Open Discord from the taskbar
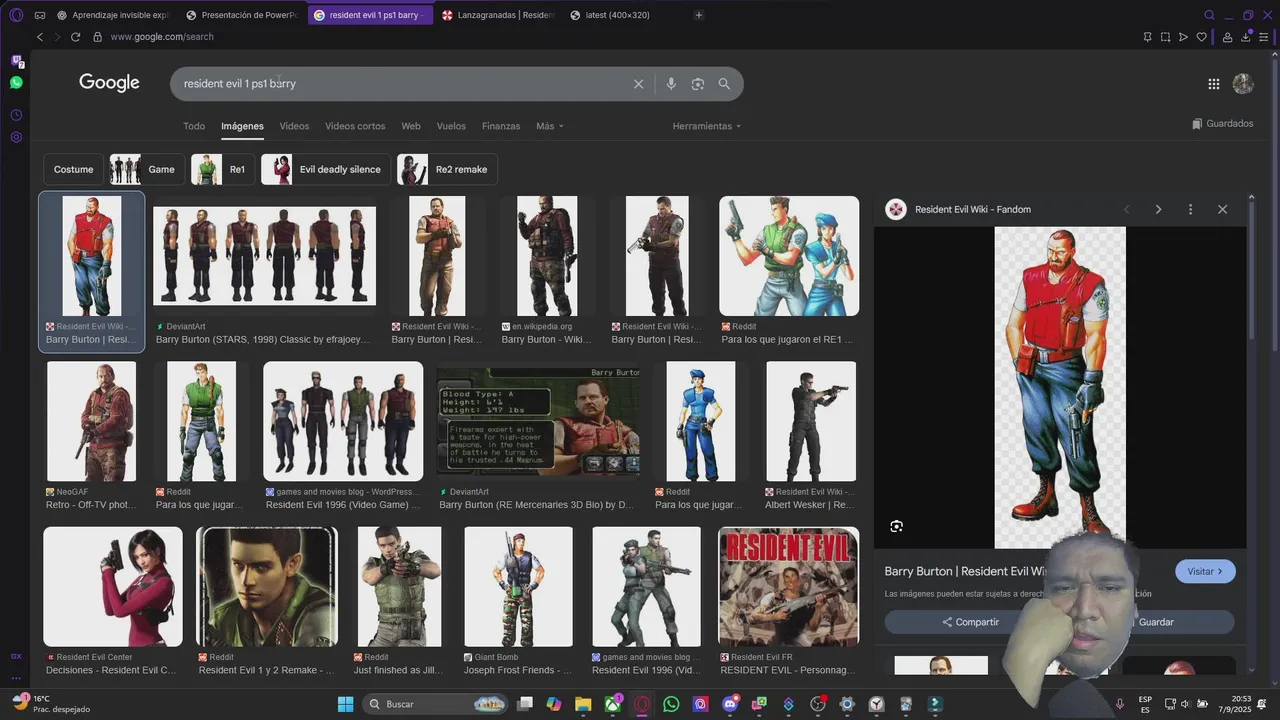 click(x=730, y=704)
